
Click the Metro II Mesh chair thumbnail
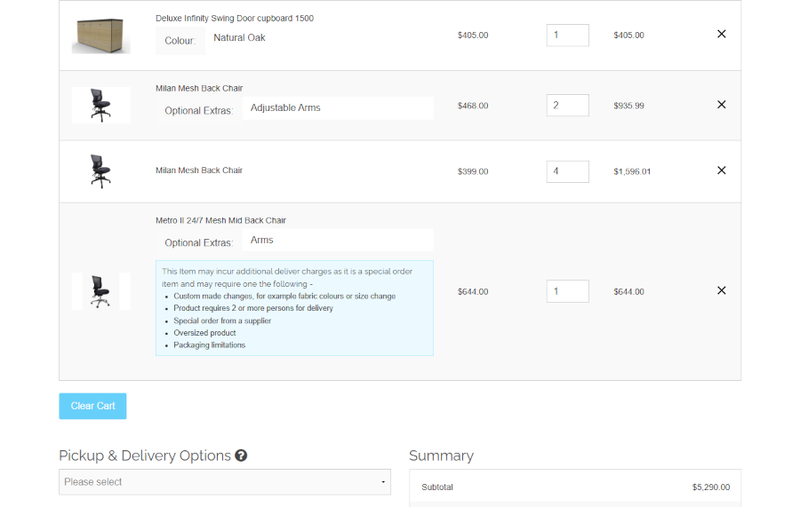101,291
